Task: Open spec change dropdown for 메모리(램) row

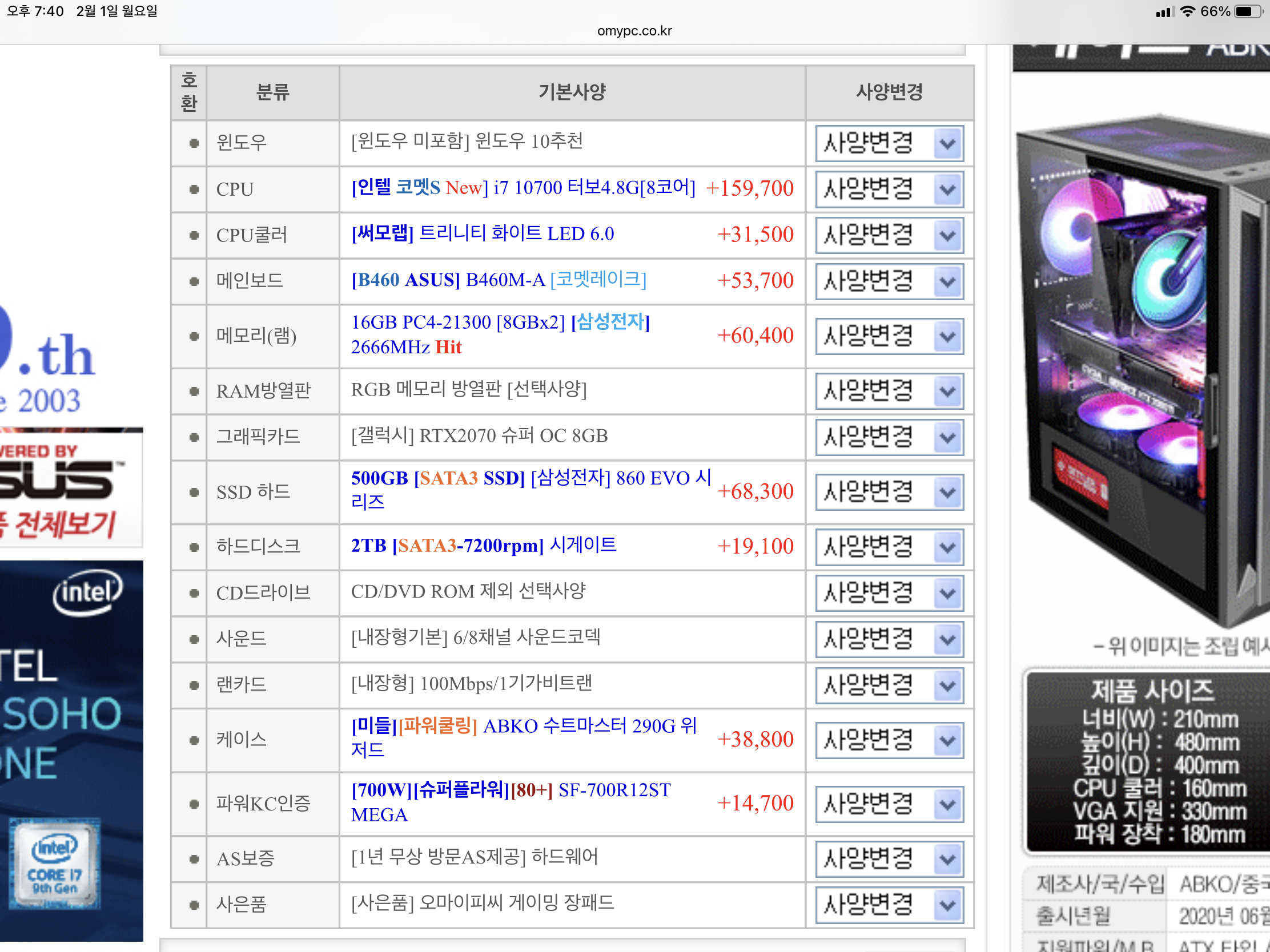Action: (889, 337)
